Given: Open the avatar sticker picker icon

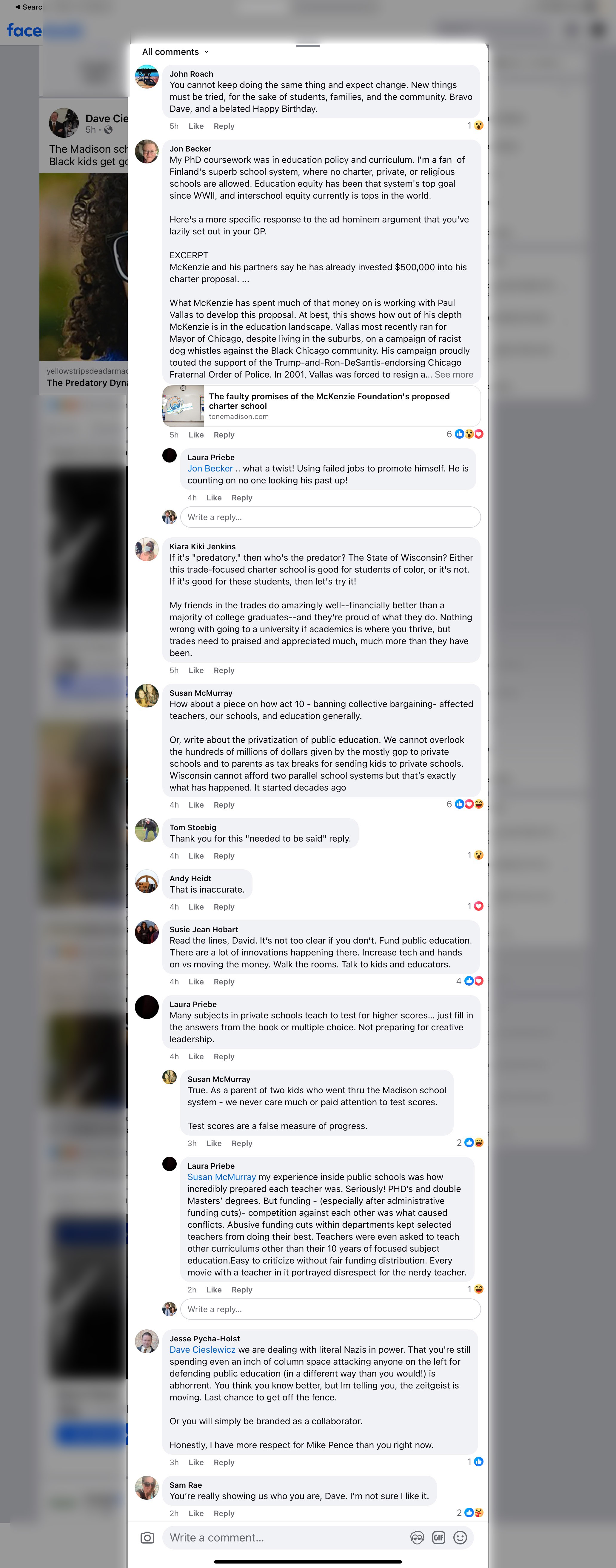Looking at the screenshot, I should (x=417, y=1538).
